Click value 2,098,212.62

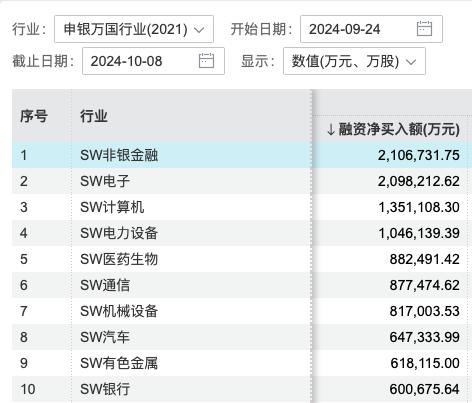point(419,181)
